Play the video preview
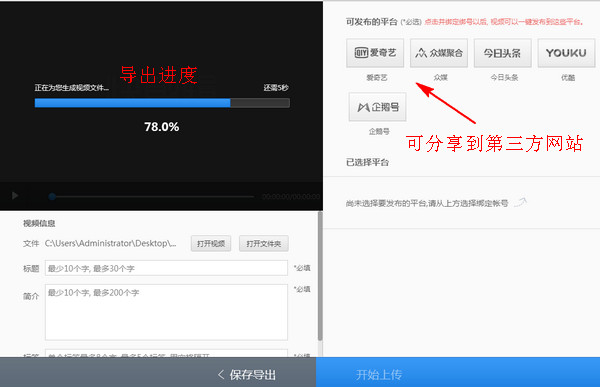 15,196
